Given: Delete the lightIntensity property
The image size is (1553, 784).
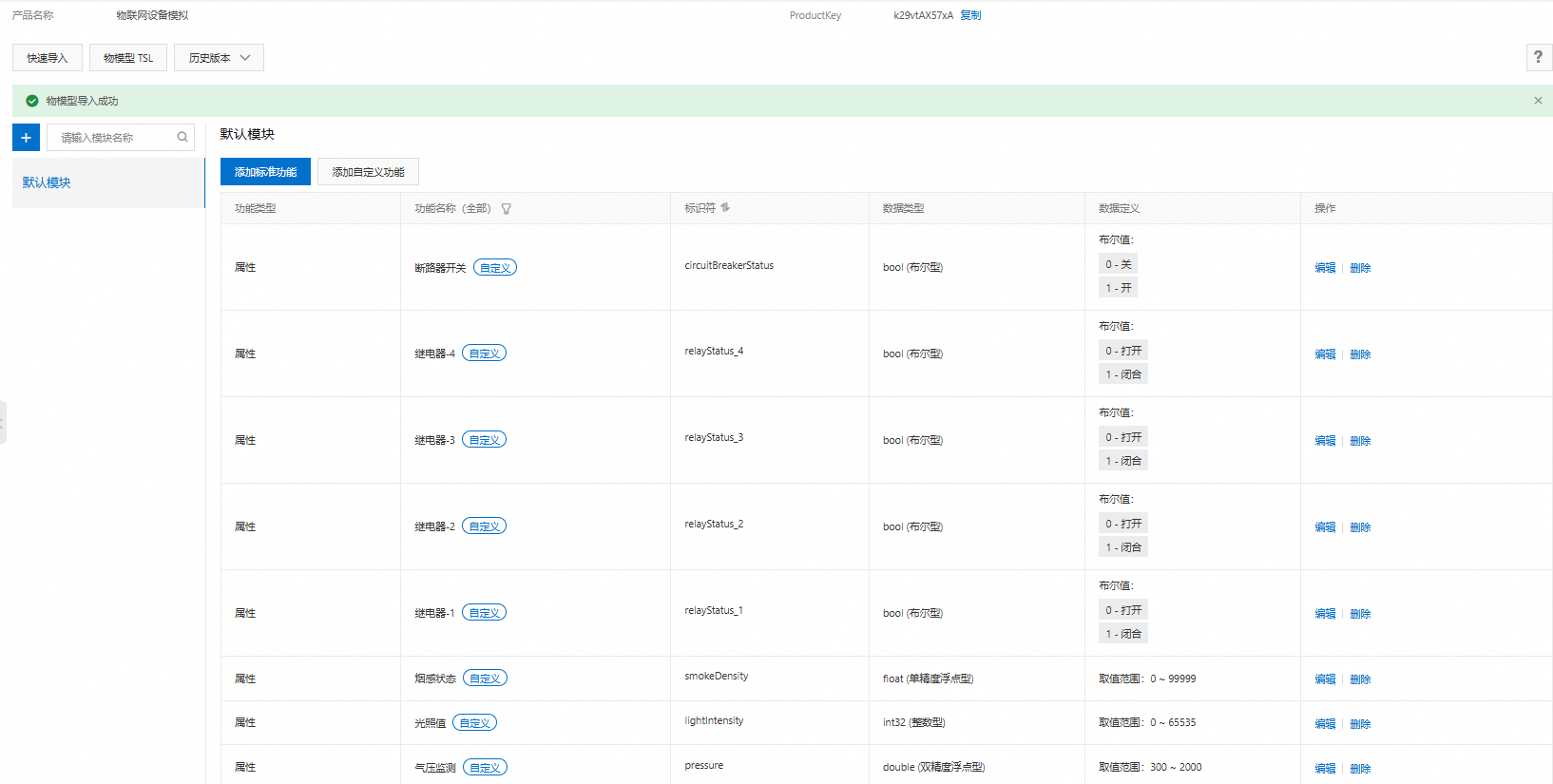Looking at the screenshot, I should pyautogui.click(x=1360, y=724).
